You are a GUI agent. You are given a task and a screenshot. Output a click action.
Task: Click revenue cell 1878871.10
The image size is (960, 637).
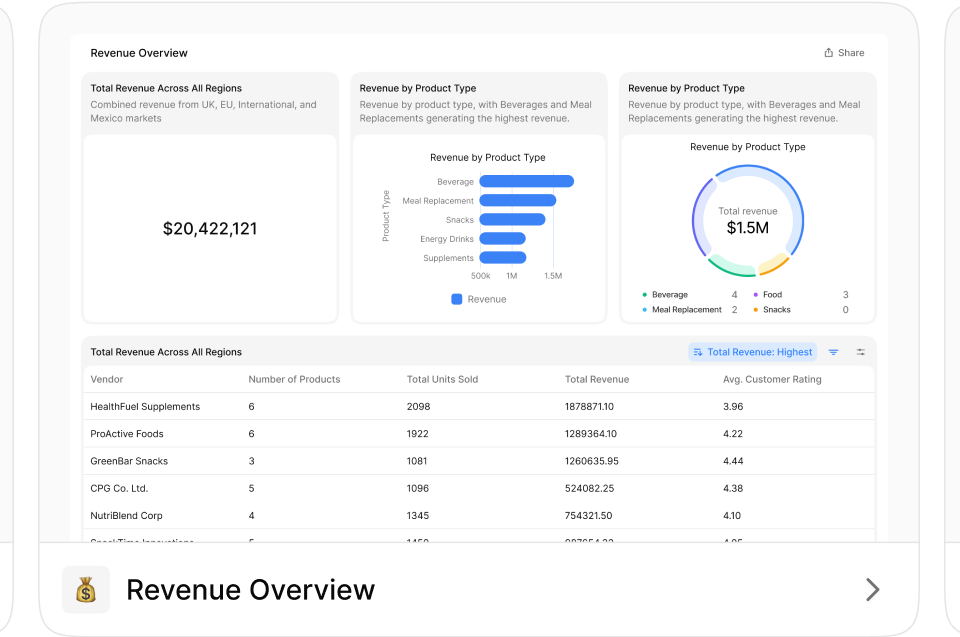(x=589, y=407)
